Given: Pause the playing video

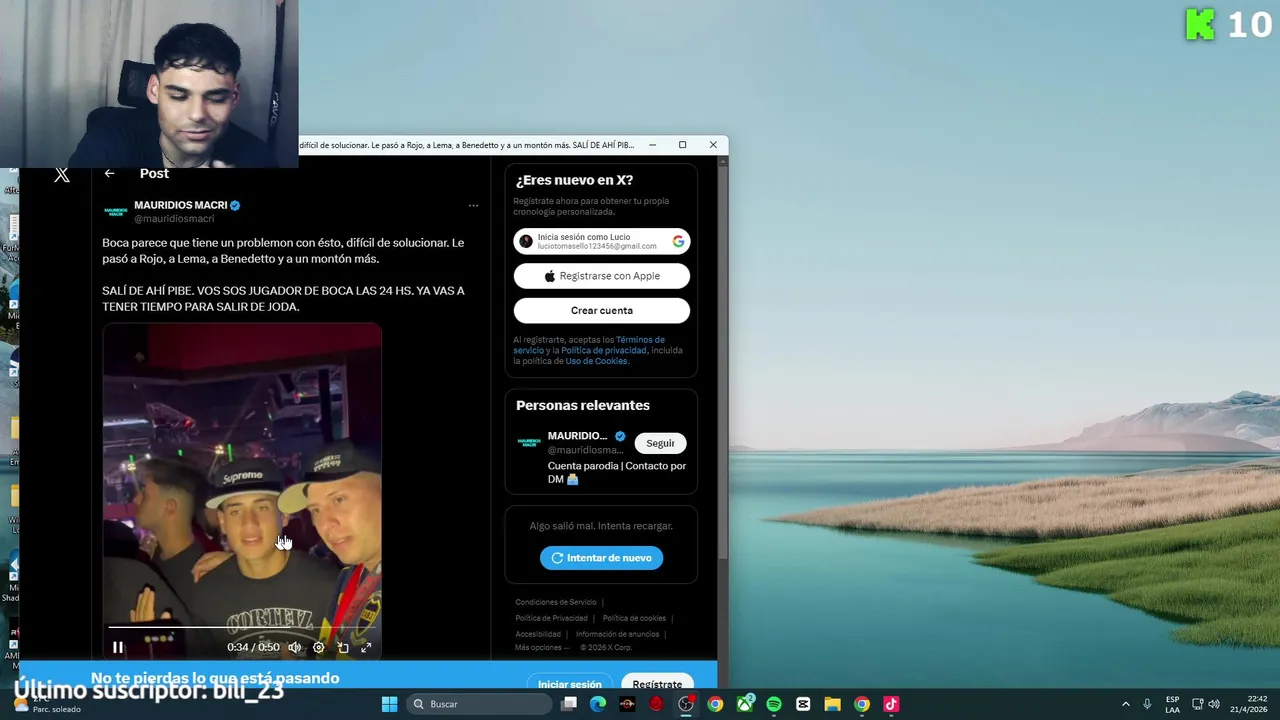Looking at the screenshot, I should [x=118, y=647].
